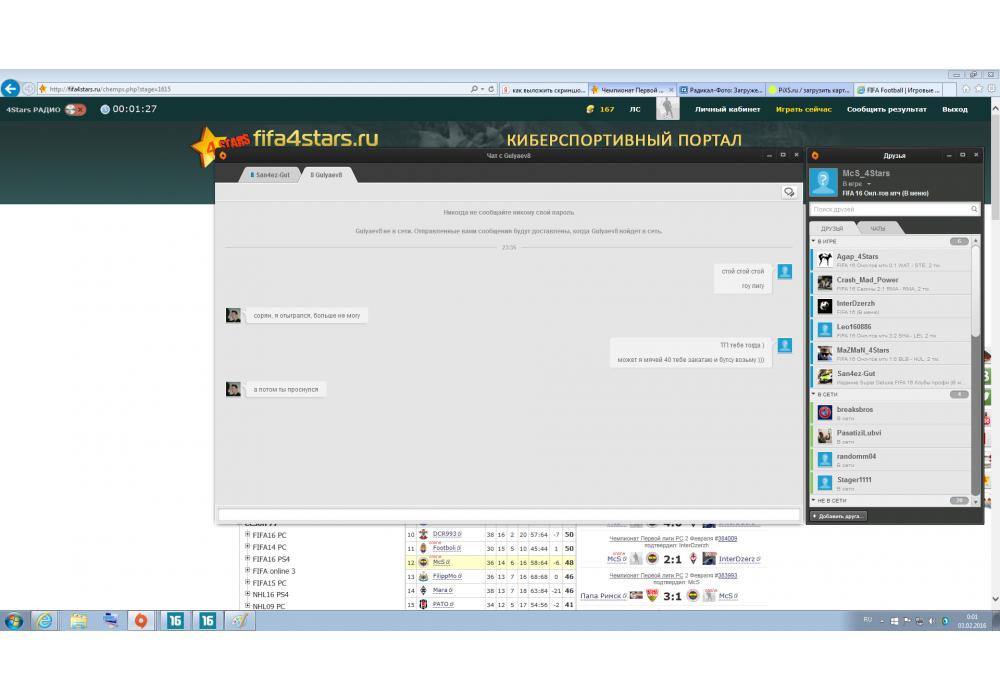This screenshot has width=1000, height=700.
Task: Click 'Играть сейчас' in the site menu
Action: [x=803, y=109]
